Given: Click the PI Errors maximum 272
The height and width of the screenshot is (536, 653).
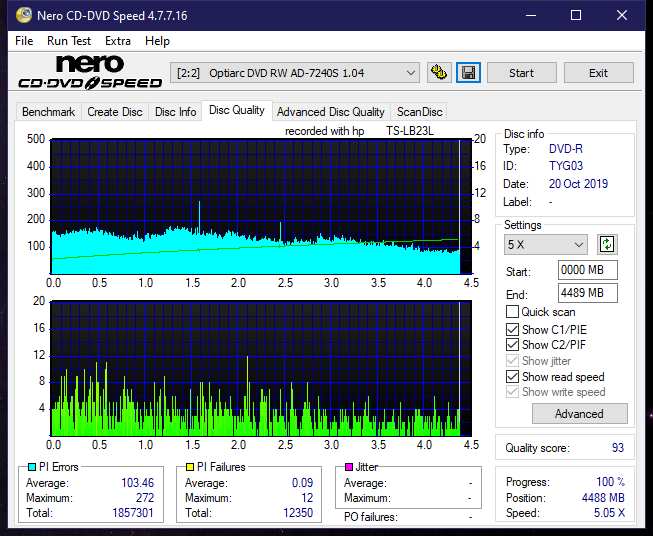Looking at the screenshot, I should click(x=145, y=498).
